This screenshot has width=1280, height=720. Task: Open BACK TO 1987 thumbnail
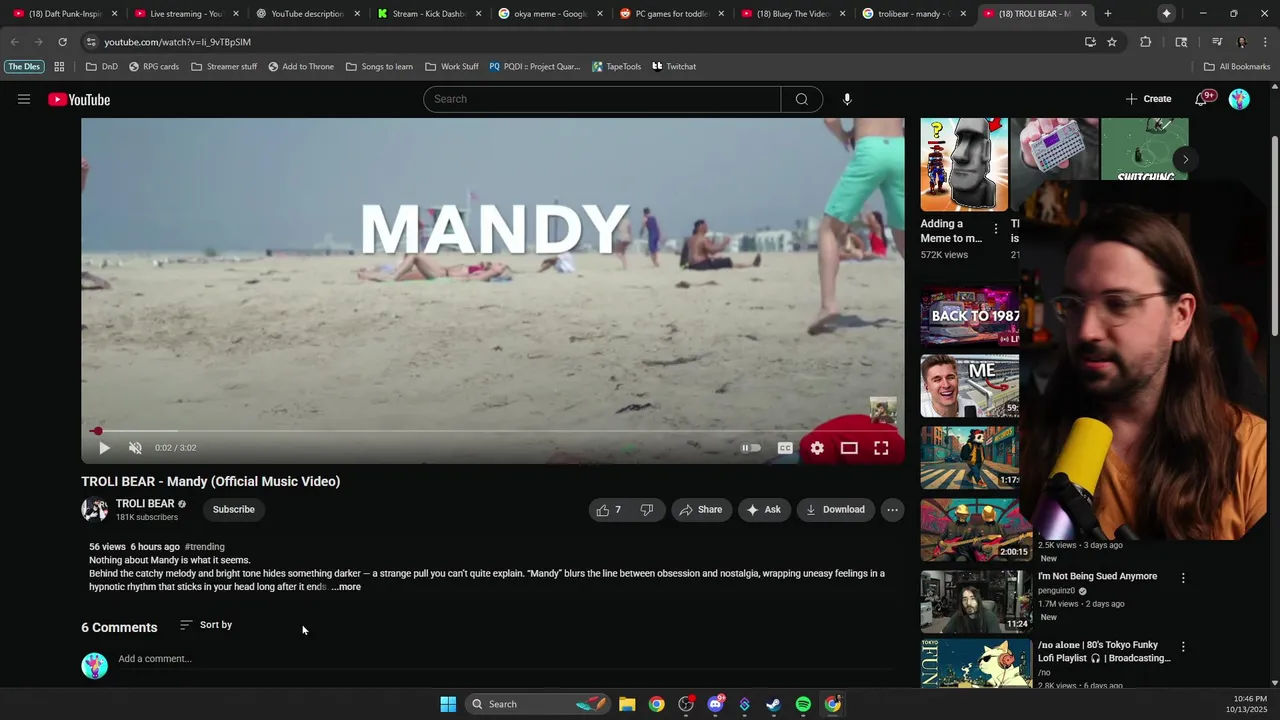pos(970,316)
